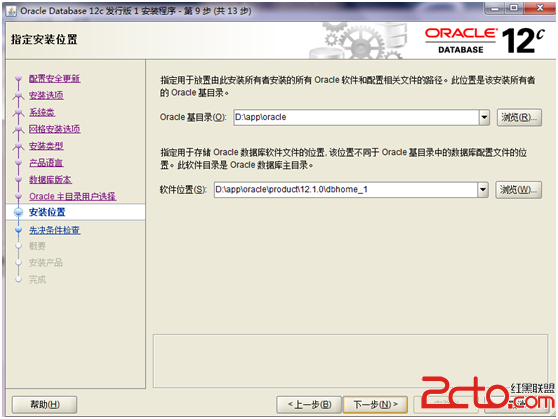Click the step marker beside 配置安全更新

click(19, 78)
